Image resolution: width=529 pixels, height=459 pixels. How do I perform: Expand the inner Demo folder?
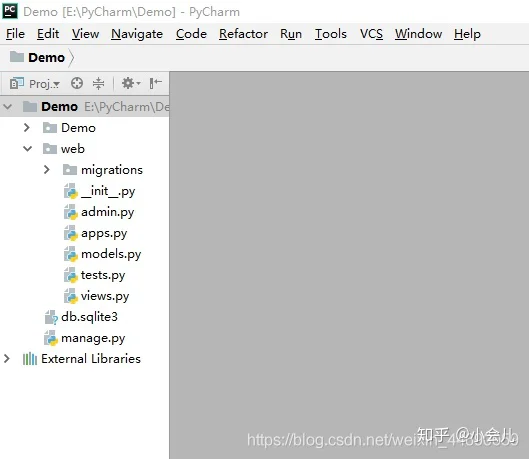[x=27, y=127]
